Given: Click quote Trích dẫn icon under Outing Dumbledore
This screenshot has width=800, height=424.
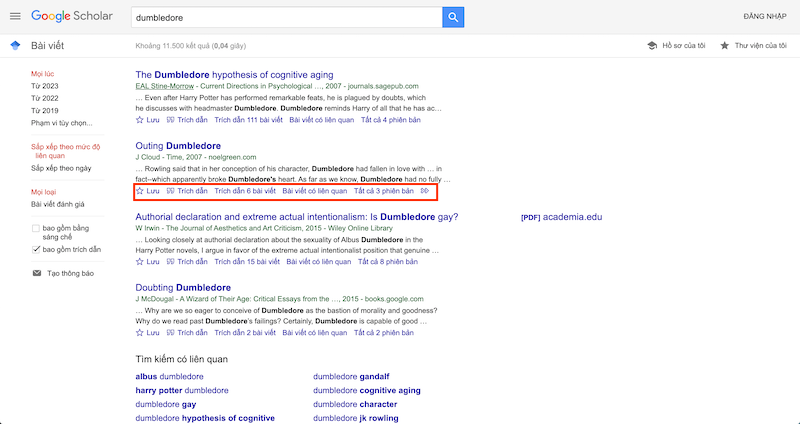Looking at the screenshot, I should 171,191.
